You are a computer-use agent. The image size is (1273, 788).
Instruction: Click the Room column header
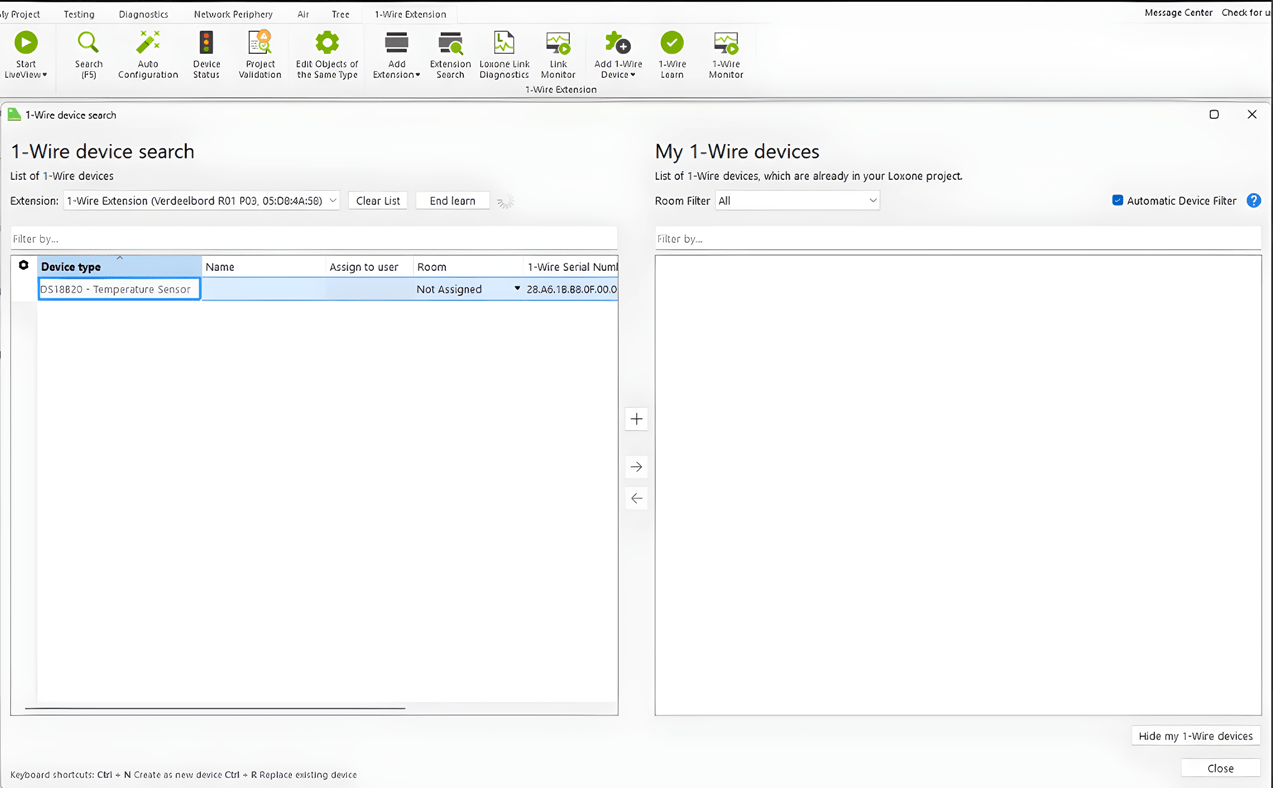468,267
